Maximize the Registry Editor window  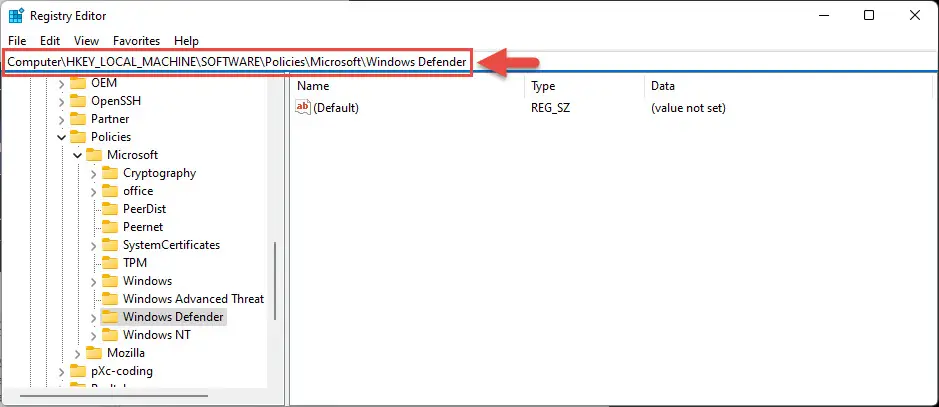tap(869, 16)
